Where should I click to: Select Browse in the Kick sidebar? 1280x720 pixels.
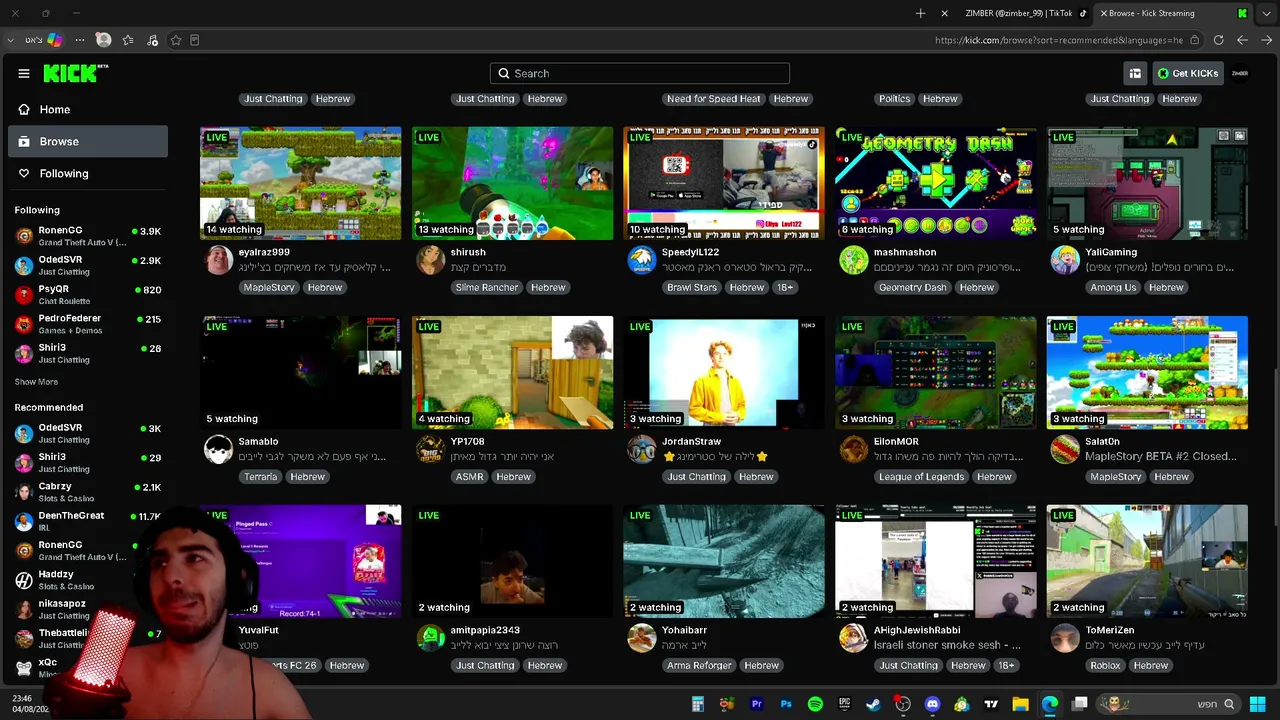88,141
